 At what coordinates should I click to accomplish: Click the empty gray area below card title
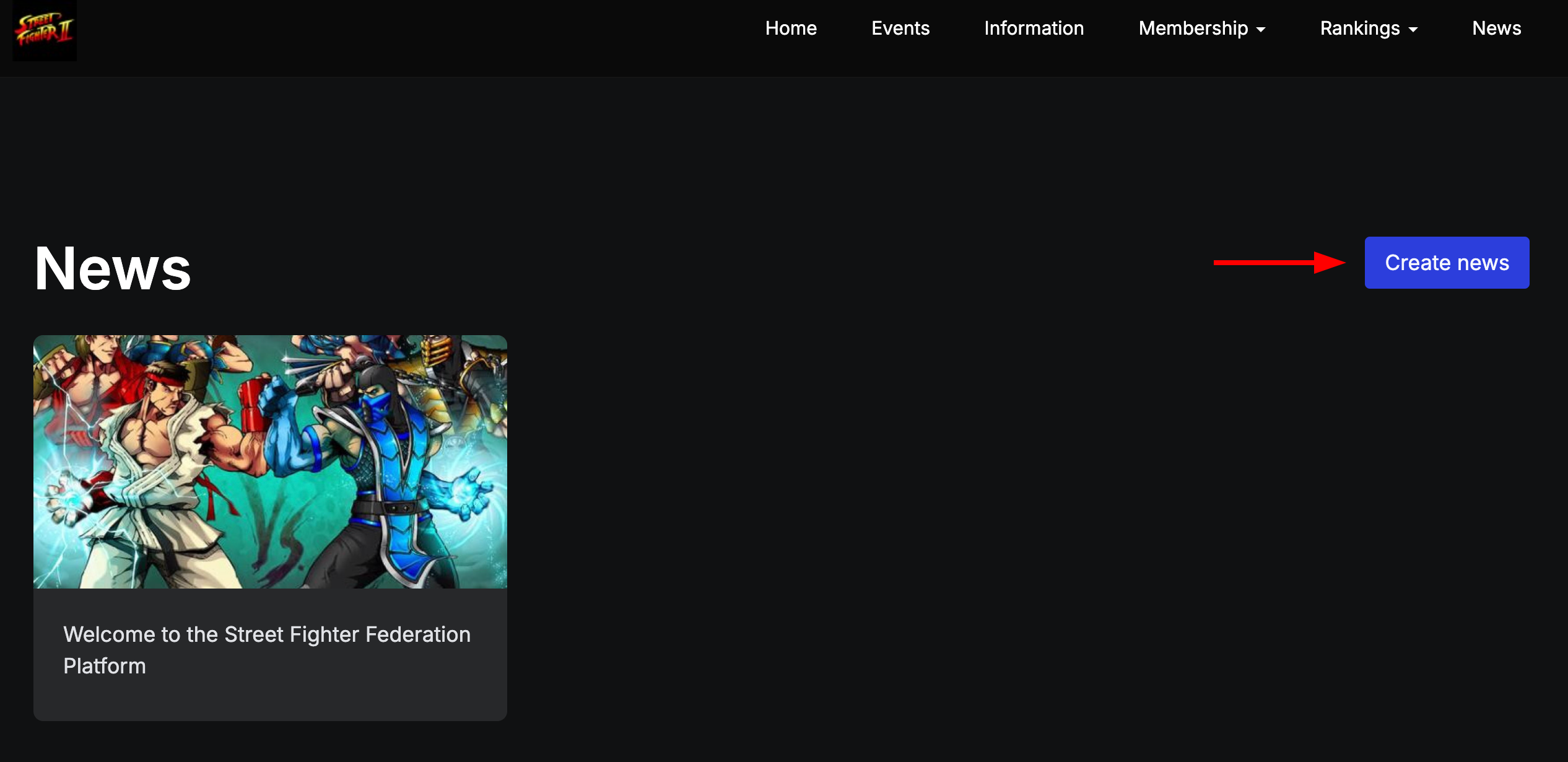[x=270, y=700]
